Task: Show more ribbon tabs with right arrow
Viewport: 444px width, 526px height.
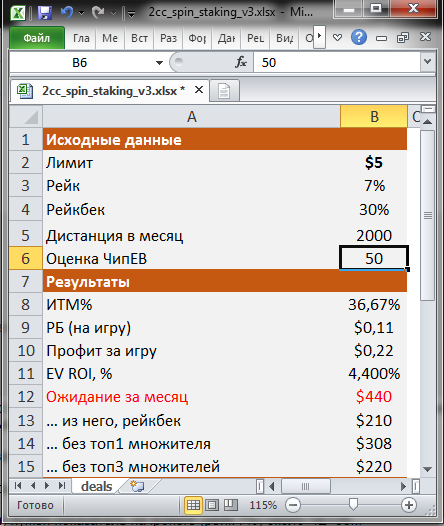Action: [320, 36]
